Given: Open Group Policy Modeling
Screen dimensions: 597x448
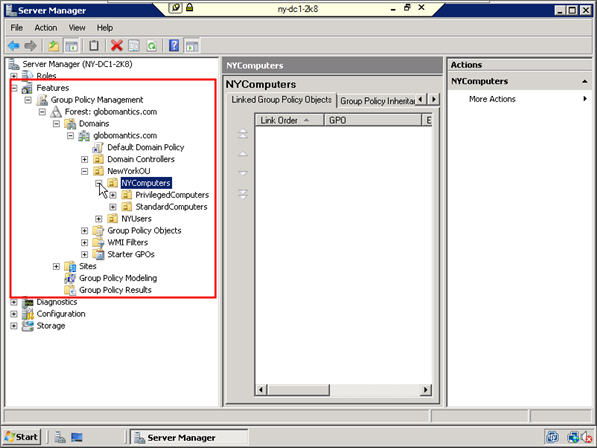Looking at the screenshot, I should coord(118,278).
